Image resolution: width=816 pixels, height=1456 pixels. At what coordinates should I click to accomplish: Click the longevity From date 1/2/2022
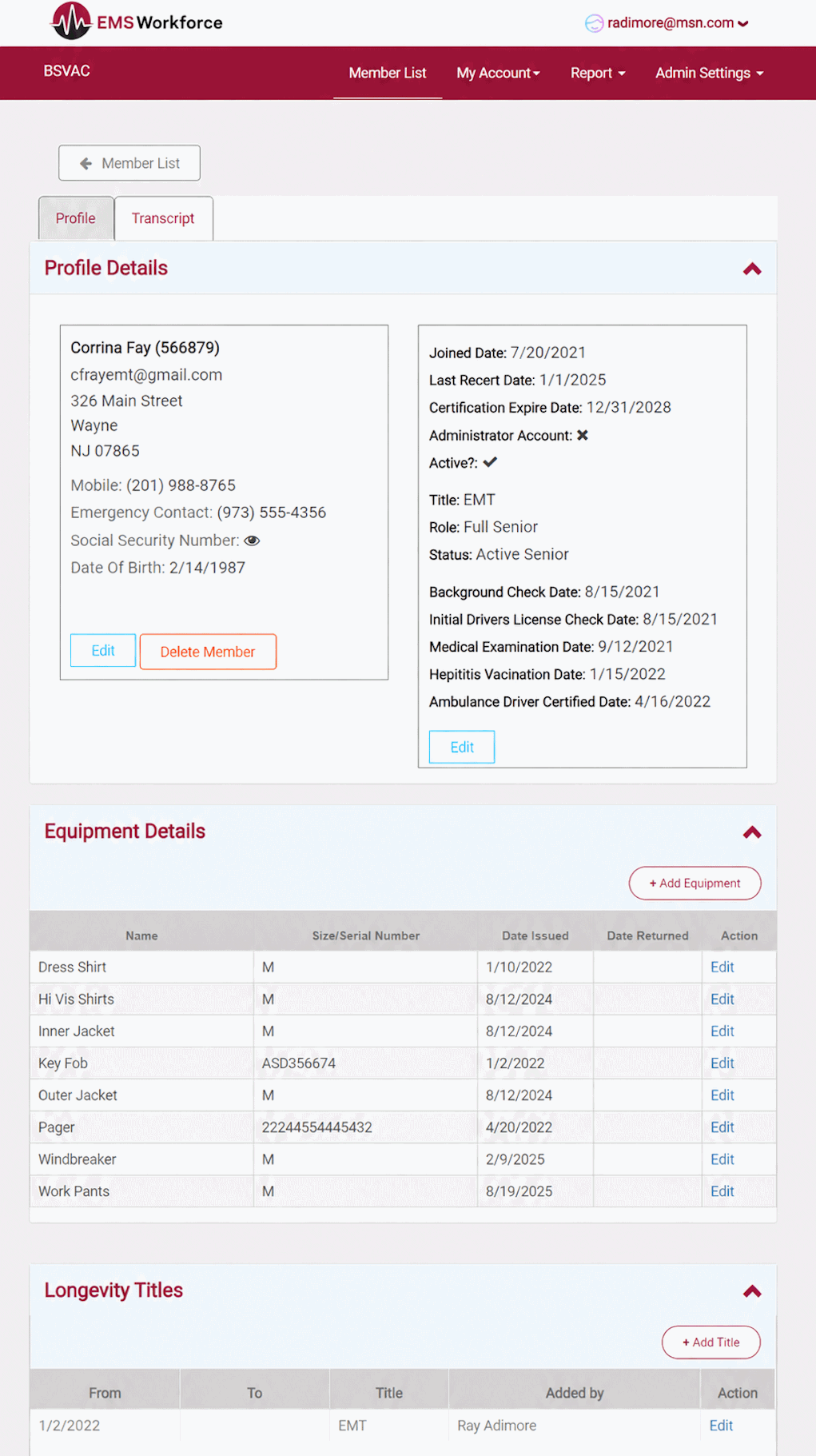70,1426
